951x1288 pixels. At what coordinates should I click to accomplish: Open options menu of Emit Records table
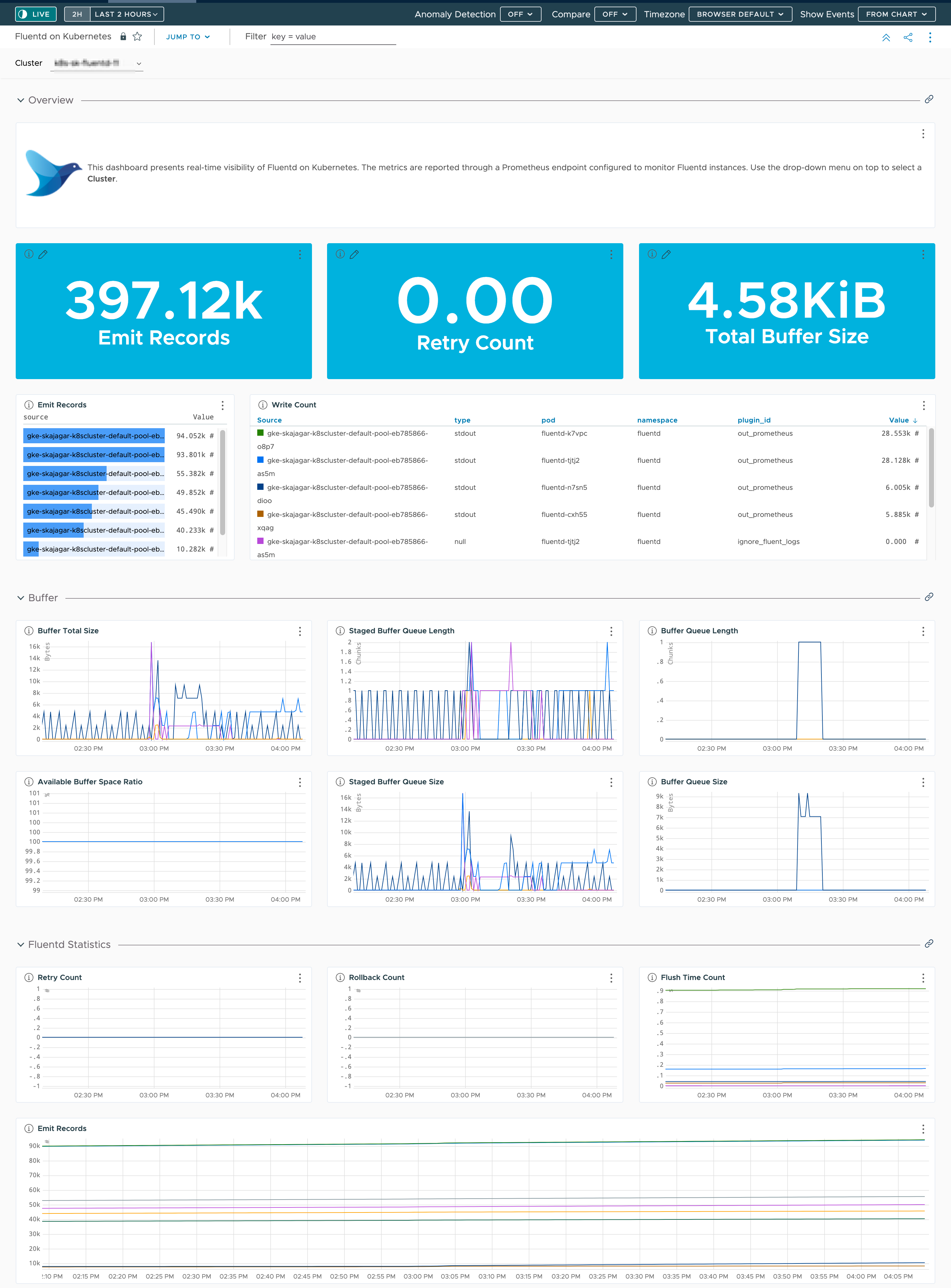coord(222,405)
